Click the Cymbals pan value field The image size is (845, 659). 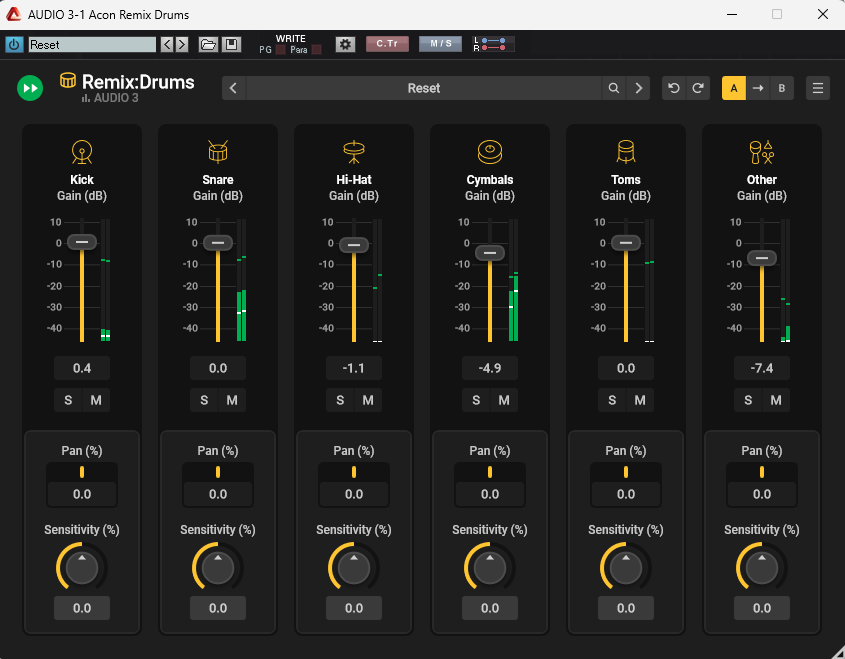[x=490, y=494]
